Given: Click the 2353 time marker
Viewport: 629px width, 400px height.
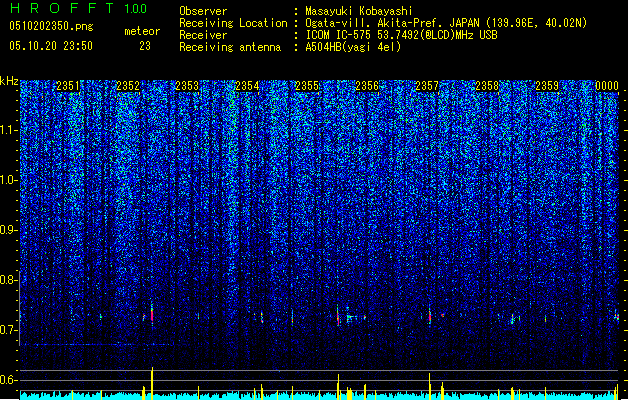Looking at the screenshot, I should [187, 86].
